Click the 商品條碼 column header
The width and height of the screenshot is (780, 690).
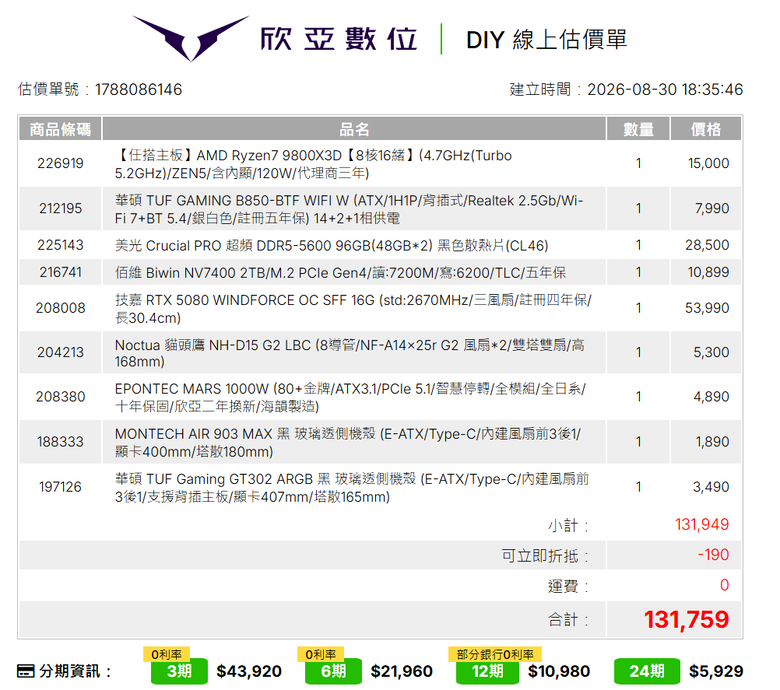60,129
